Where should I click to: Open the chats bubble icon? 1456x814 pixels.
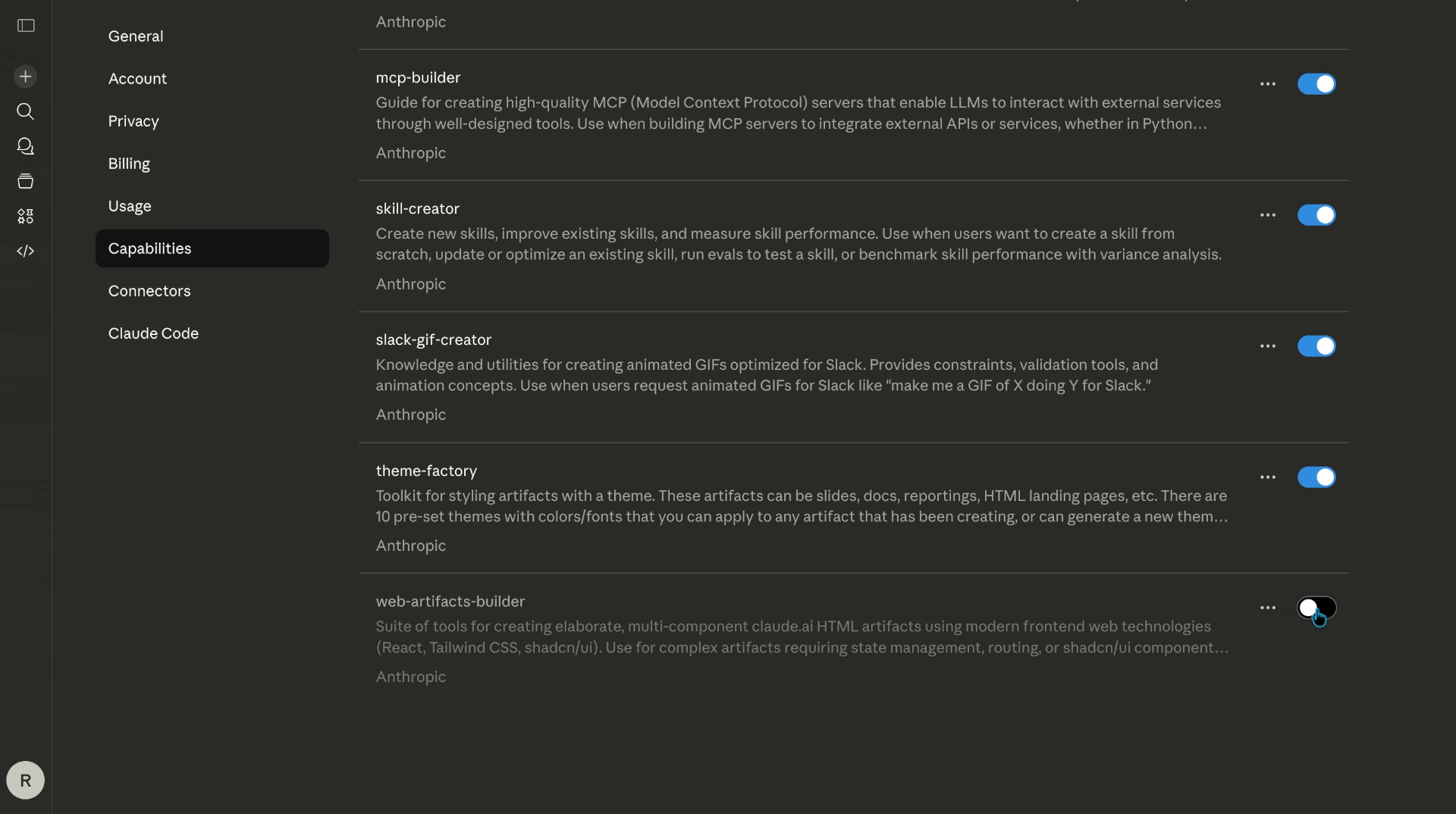pos(26,146)
